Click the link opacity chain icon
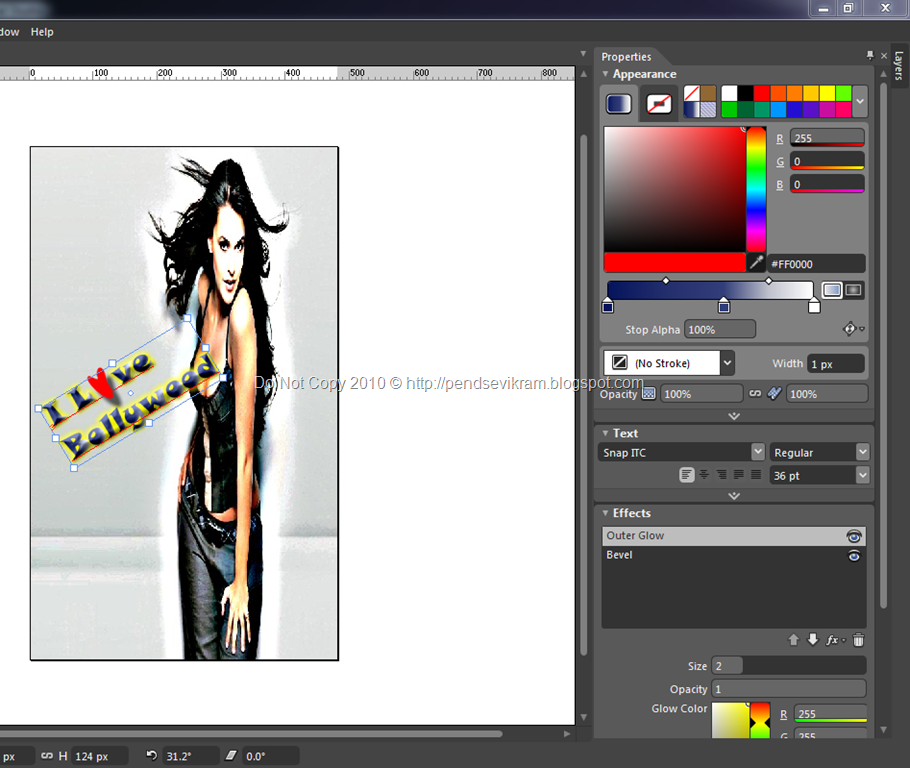The width and height of the screenshot is (910, 768). click(x=755, y=394)
